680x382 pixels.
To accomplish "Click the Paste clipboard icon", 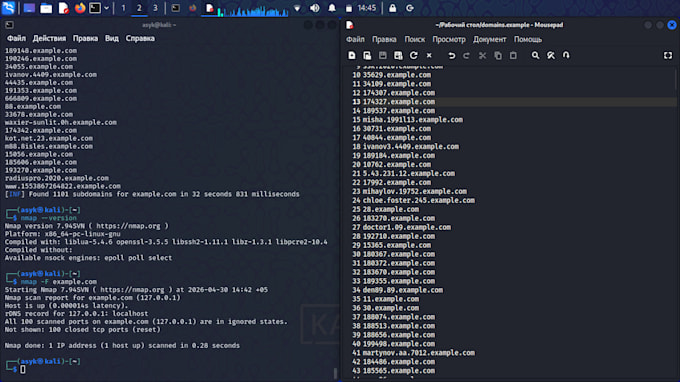I will pos(513,56).
